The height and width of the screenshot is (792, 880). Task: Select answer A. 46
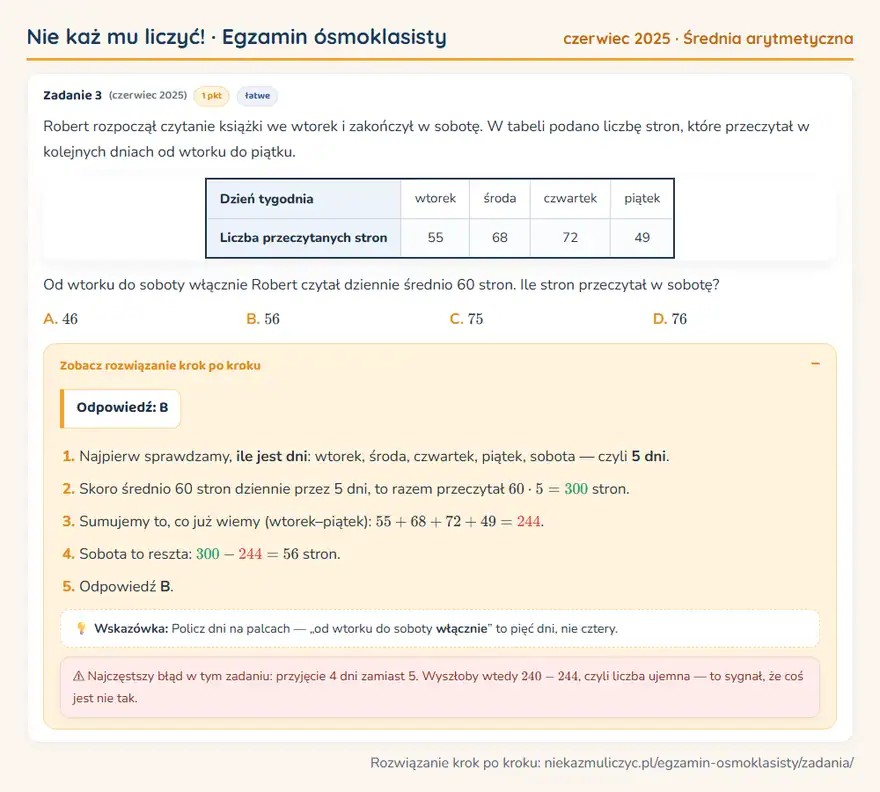click(x=61, y=319)
